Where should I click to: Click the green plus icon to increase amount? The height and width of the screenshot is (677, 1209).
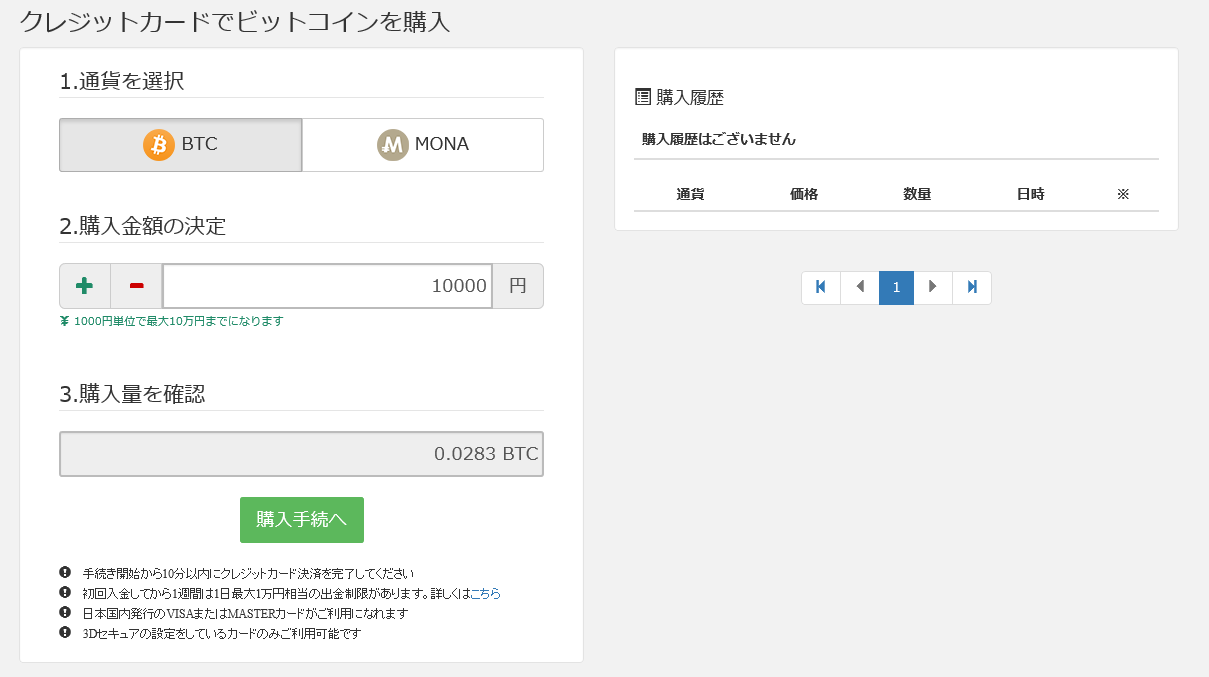85,286
